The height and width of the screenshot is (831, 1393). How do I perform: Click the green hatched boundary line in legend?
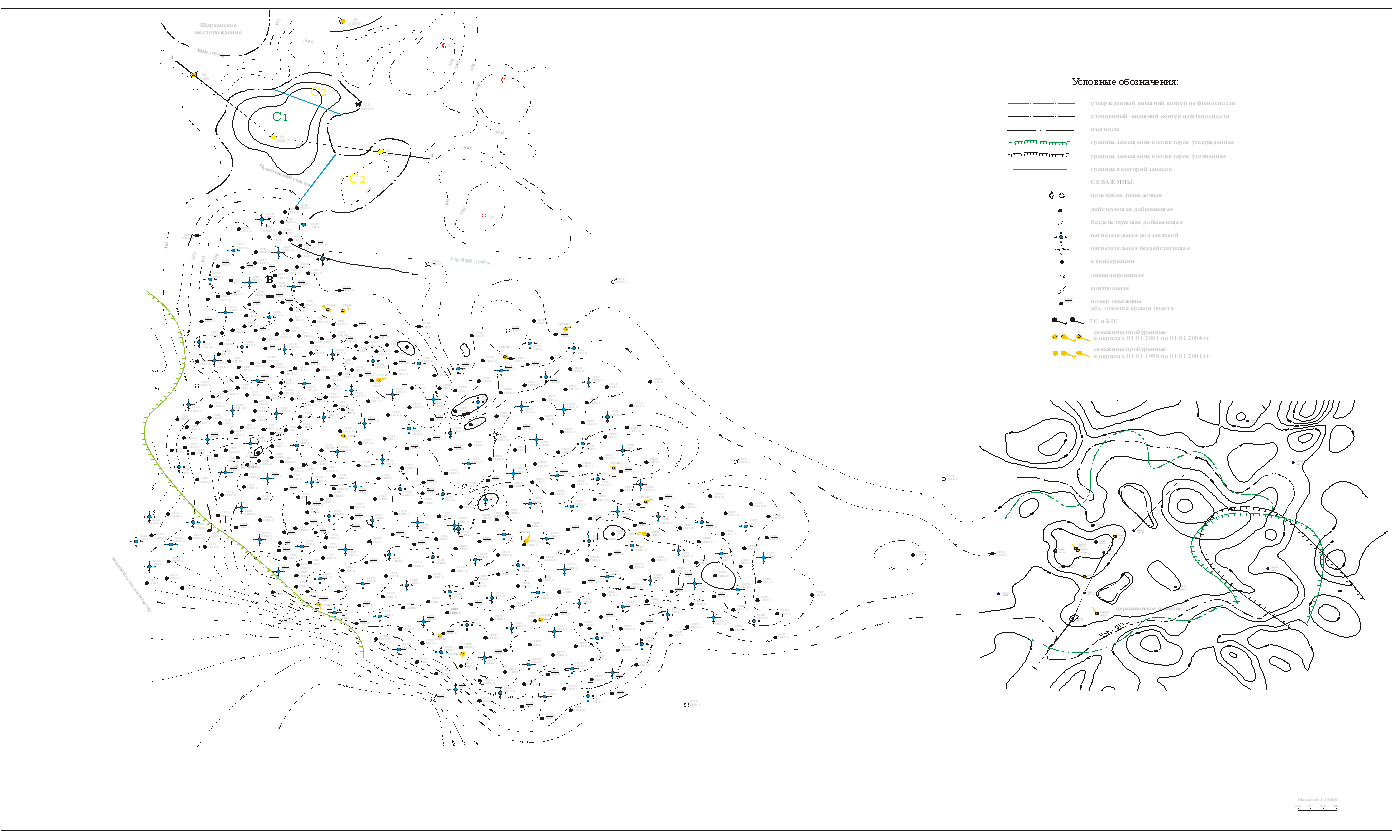[x=1040, y=143]
